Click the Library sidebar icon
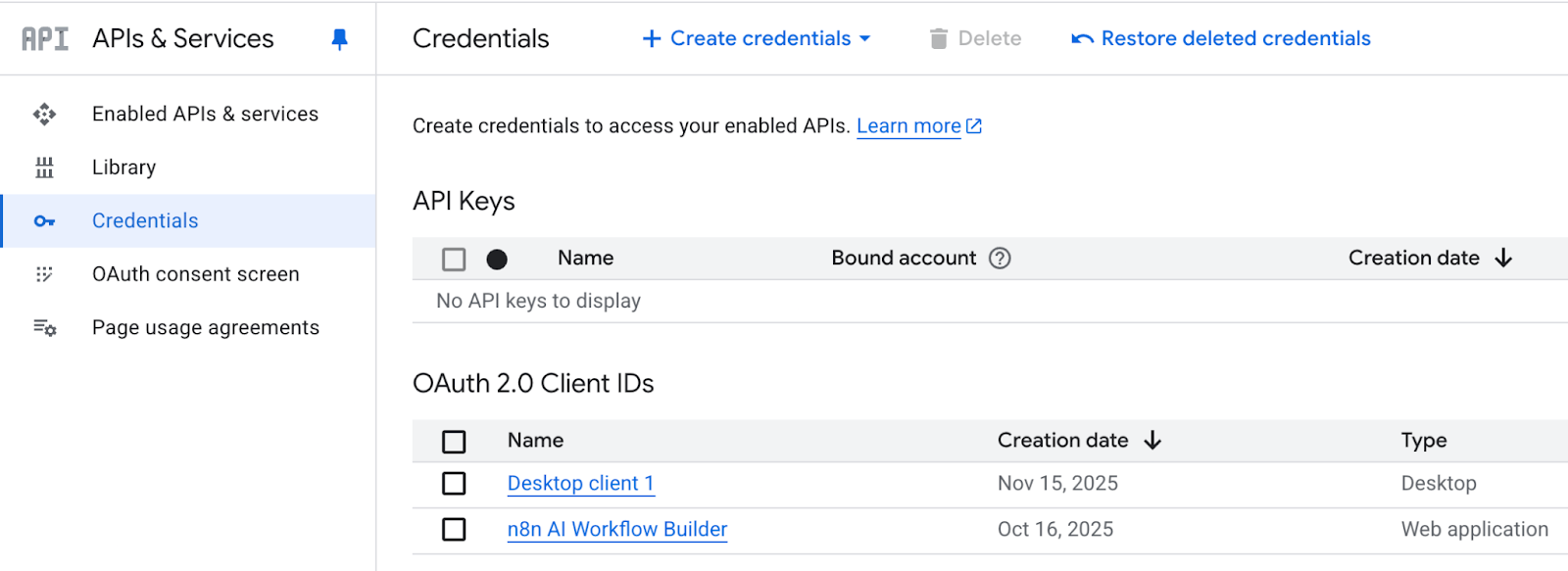The width and height of the screenshot is (1568, 571). (x=44, y=167)
